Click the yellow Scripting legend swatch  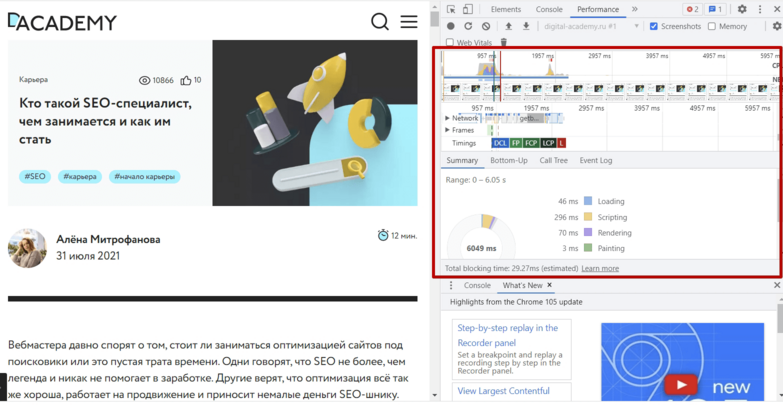588,217
